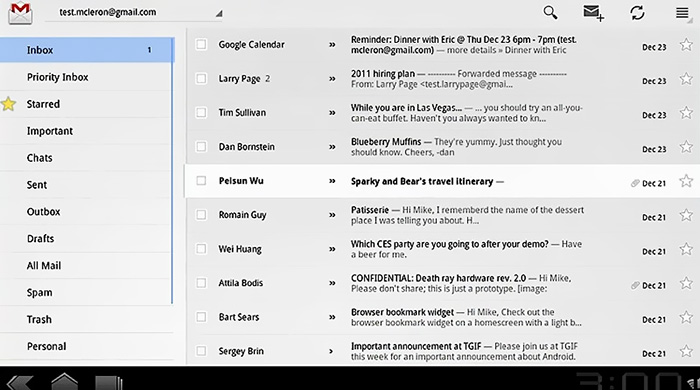Open the Trash label
Image resolution: width=700 pixels, height=390 pixels.
[x=87, y=319]
